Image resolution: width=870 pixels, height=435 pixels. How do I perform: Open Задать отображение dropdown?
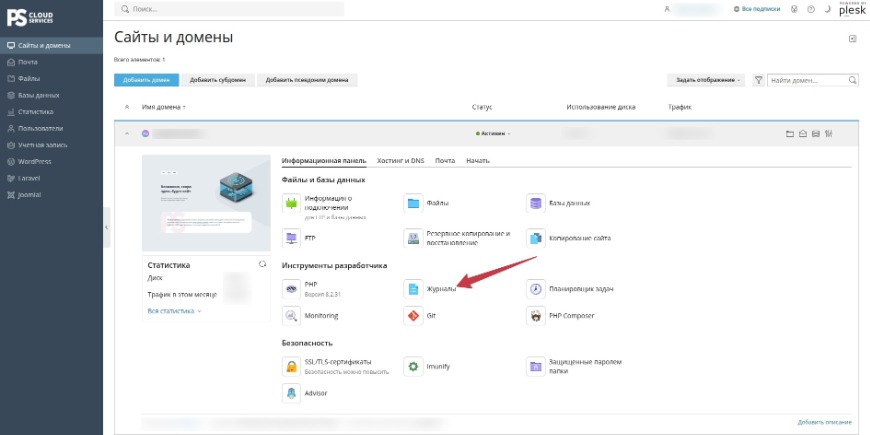707,80
